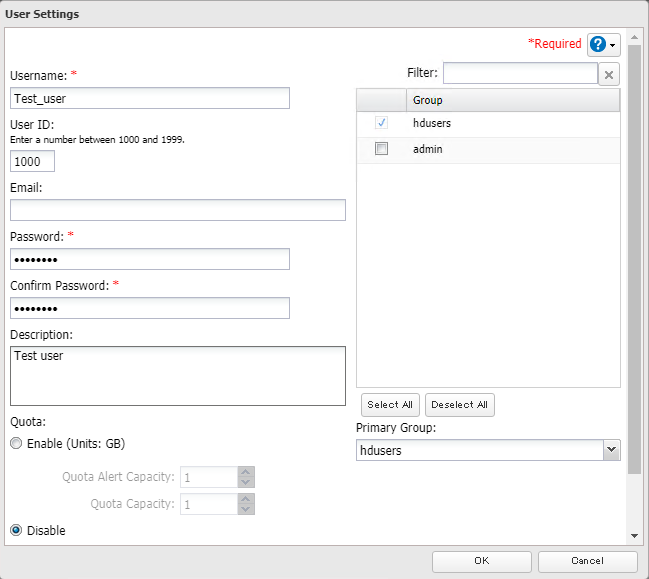The image size is (649, 579).
Task: Select the Enable quota radio button
Action: click(x=16, y=443)
